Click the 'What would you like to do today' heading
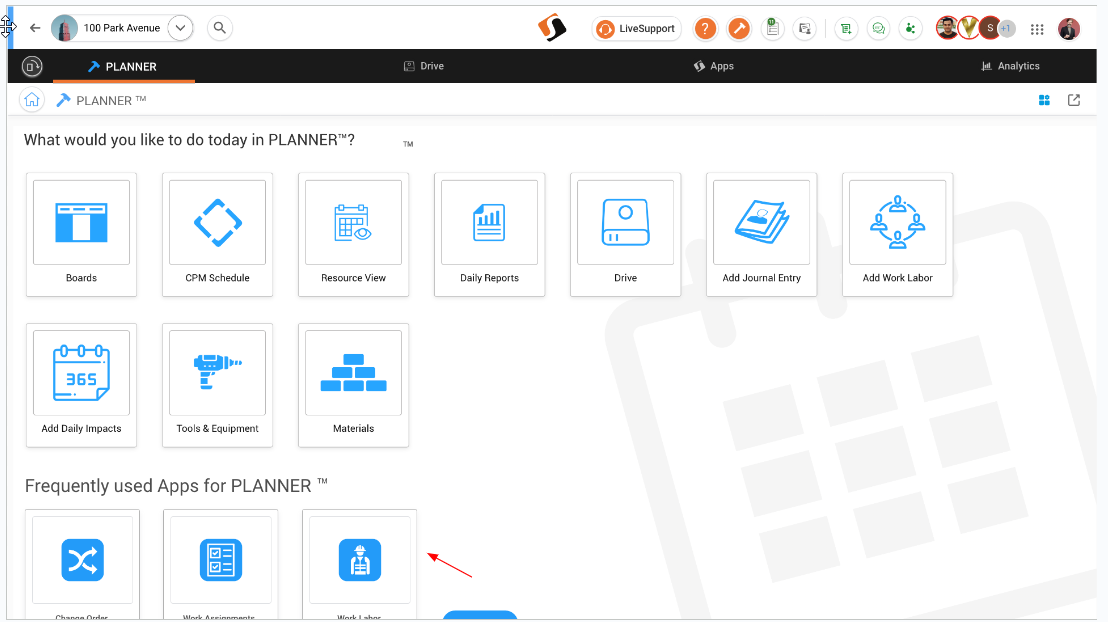 (x=189, y=140)
